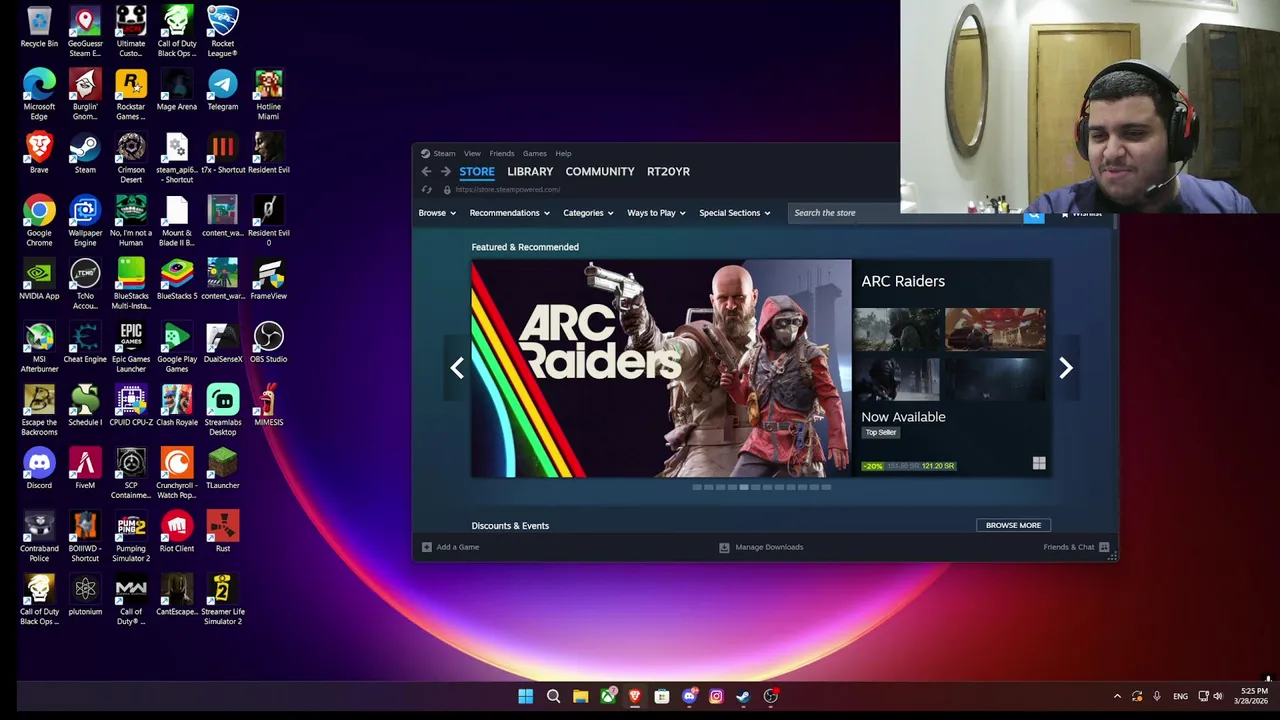The height and width of the screenshot is (720, 1280).
Task: Open the Rocket League desktop icon
Action: [x=223, y=32]
